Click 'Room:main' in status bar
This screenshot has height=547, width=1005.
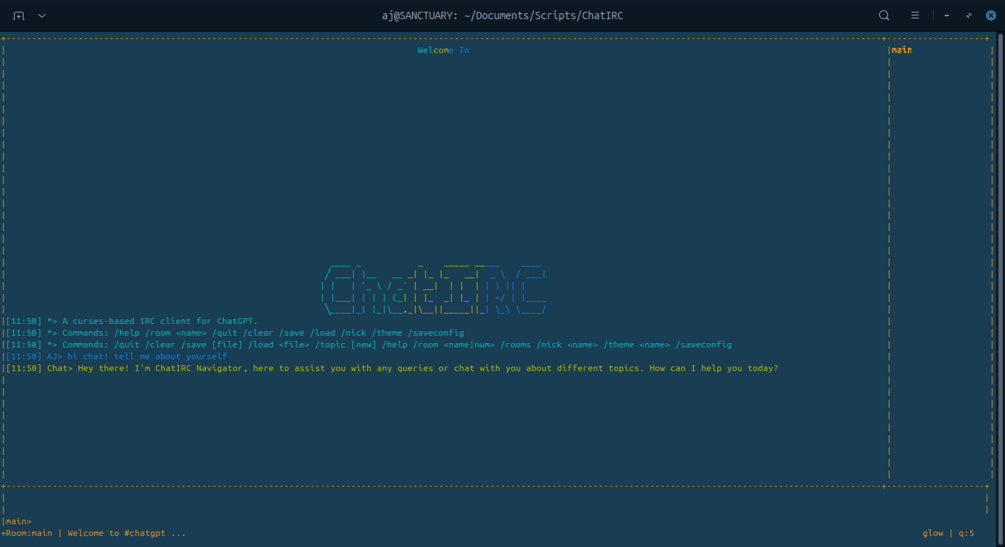[x=29, y=533]
